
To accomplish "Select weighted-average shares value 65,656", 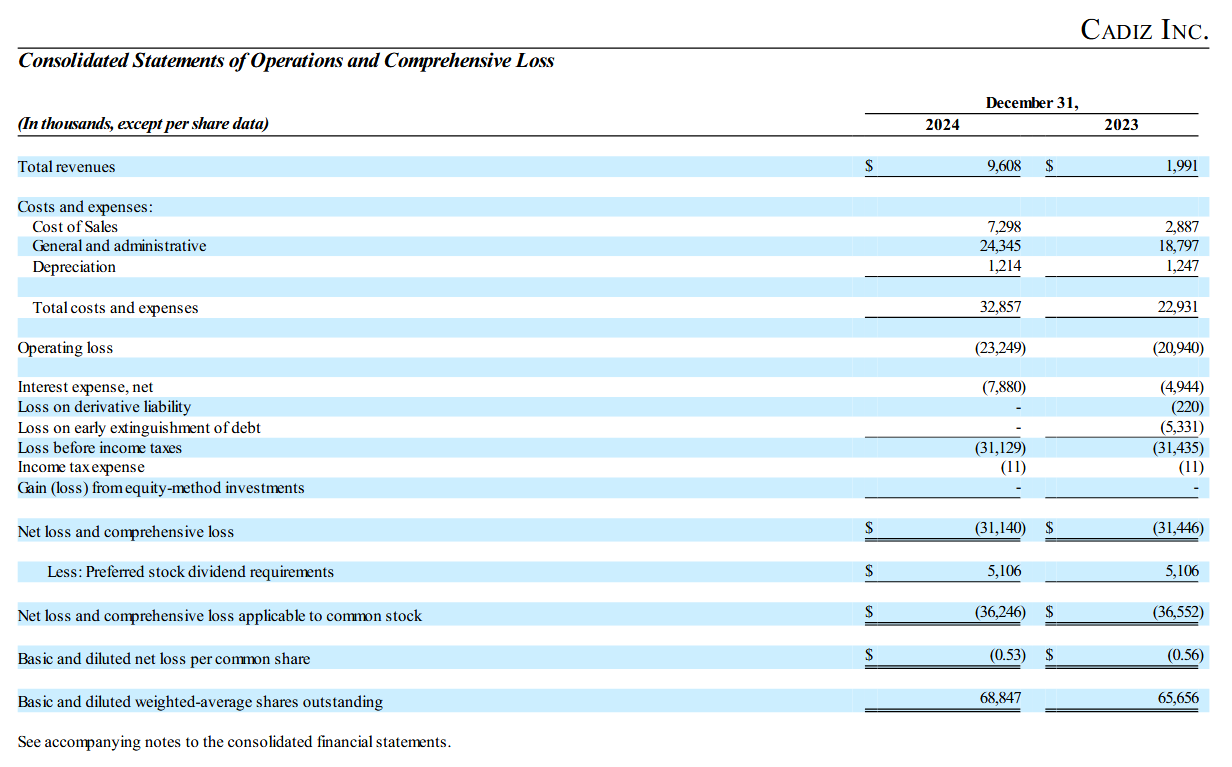I will [1178, 697].
